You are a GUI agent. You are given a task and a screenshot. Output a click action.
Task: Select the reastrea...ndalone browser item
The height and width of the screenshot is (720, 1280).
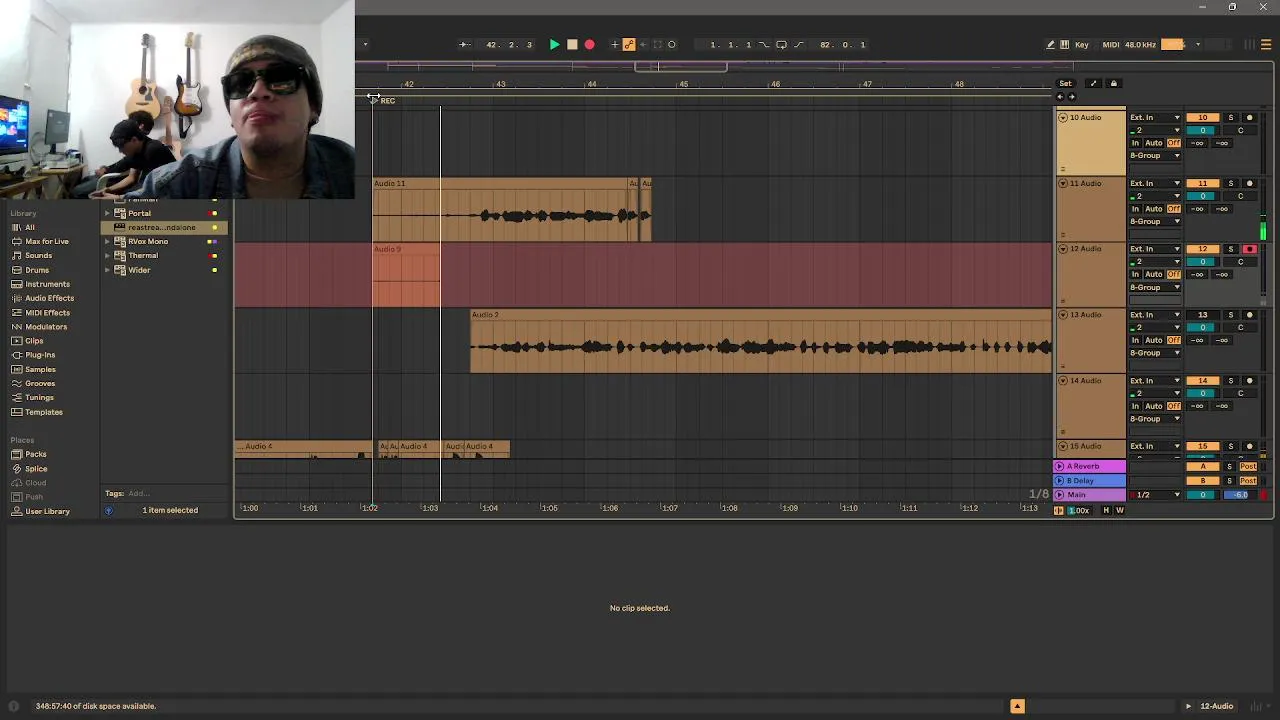pos(165,227)
